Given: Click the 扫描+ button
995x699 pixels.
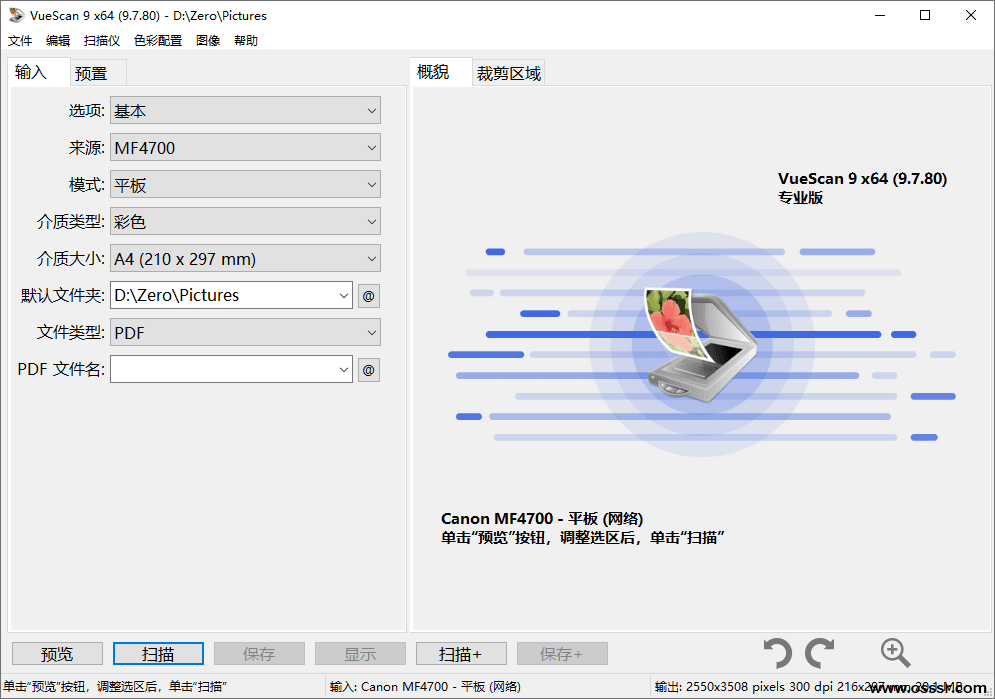Looking at the screenshot, I should click(x=461, y=653).
